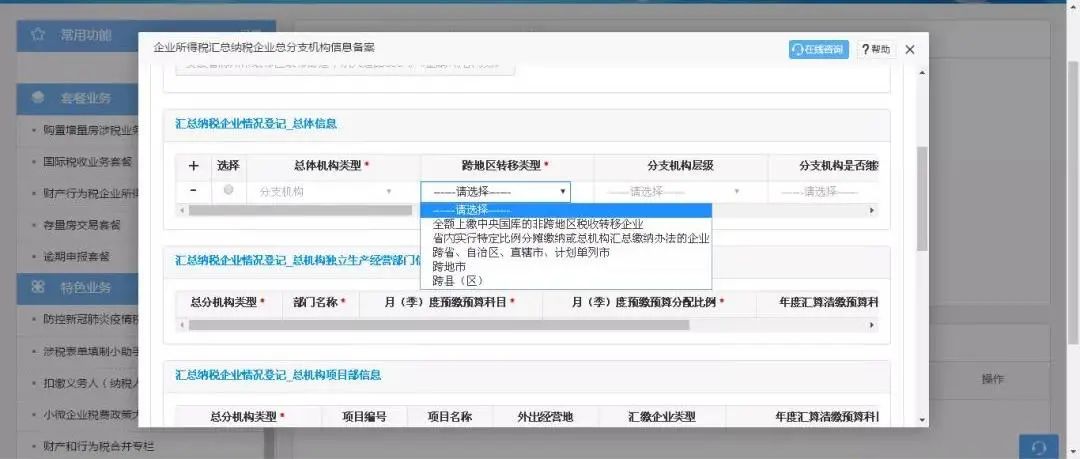Click the 套餐业务 section icon
The image size is (1080, 459).
tap(38, 97)
